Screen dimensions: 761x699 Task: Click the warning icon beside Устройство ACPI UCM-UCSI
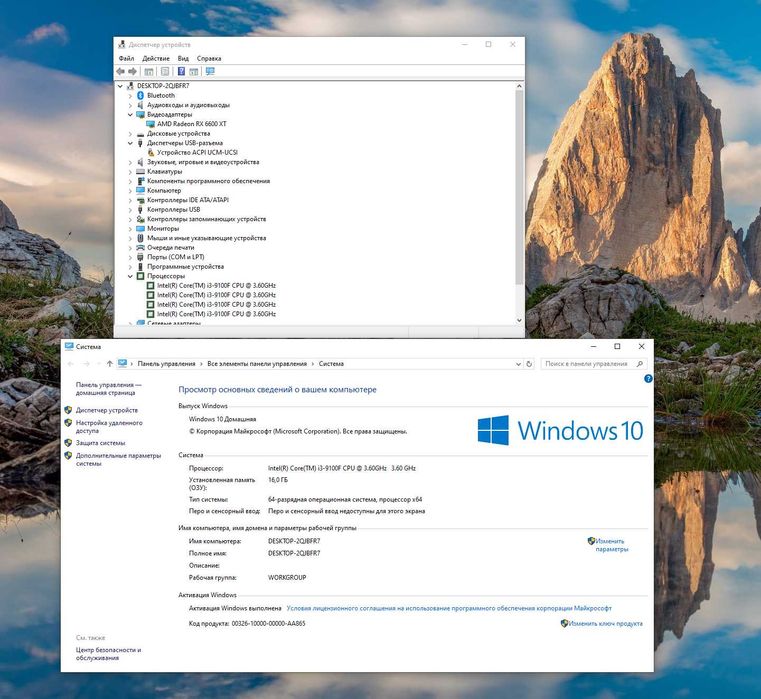pyautogui.click(x=150, y=152)
